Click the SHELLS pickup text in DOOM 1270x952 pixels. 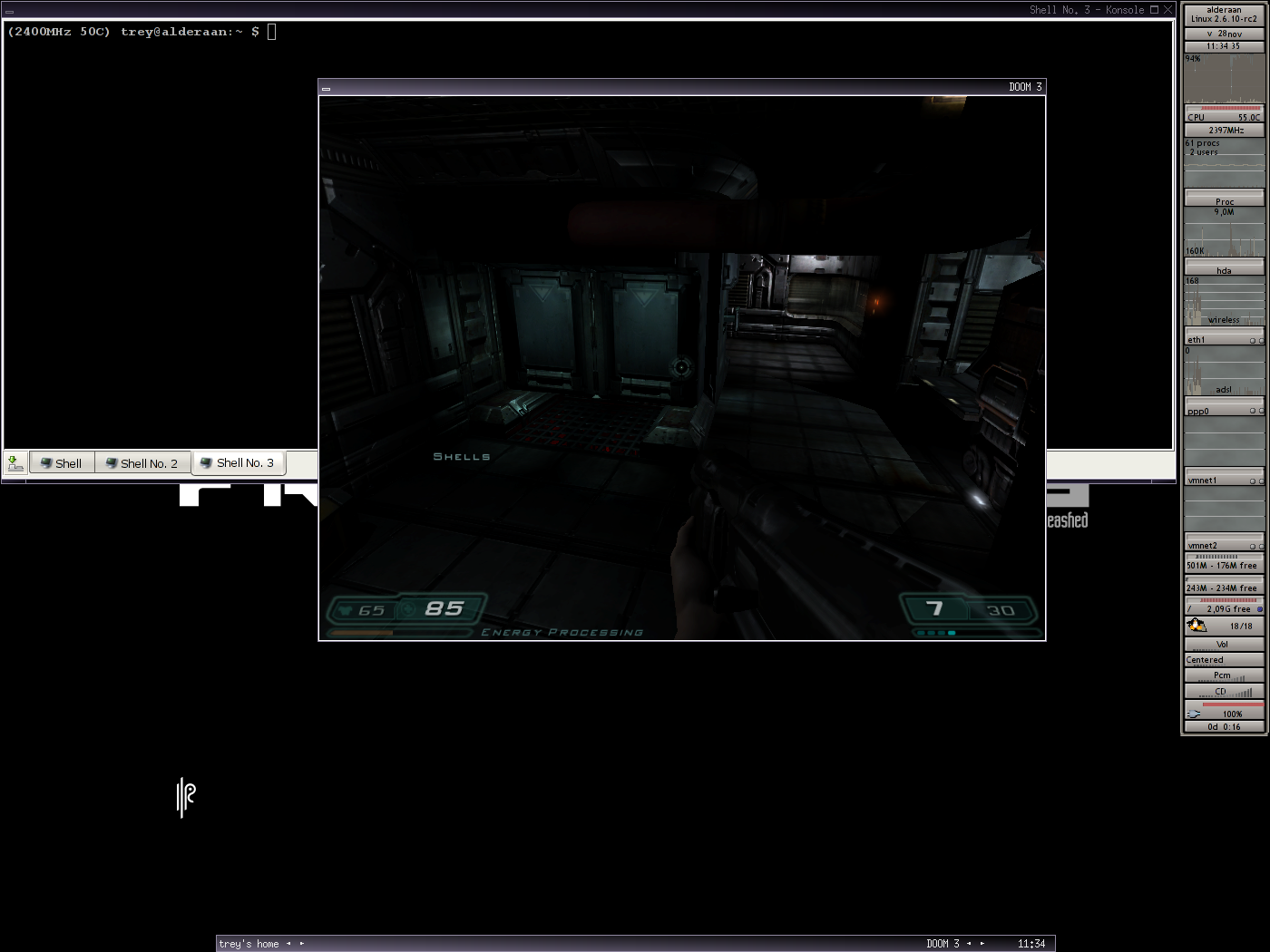click(462, 457)
